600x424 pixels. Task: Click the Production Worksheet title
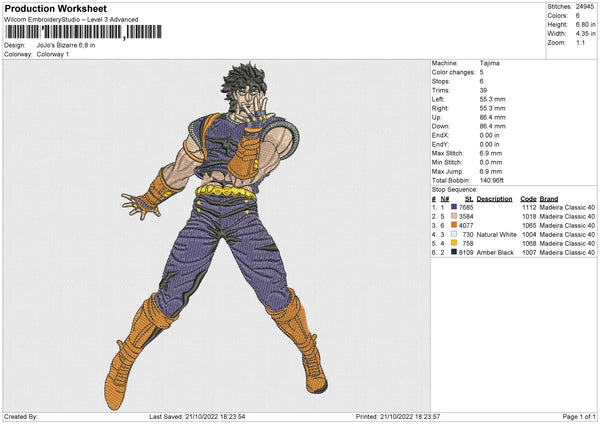(55, 9)
